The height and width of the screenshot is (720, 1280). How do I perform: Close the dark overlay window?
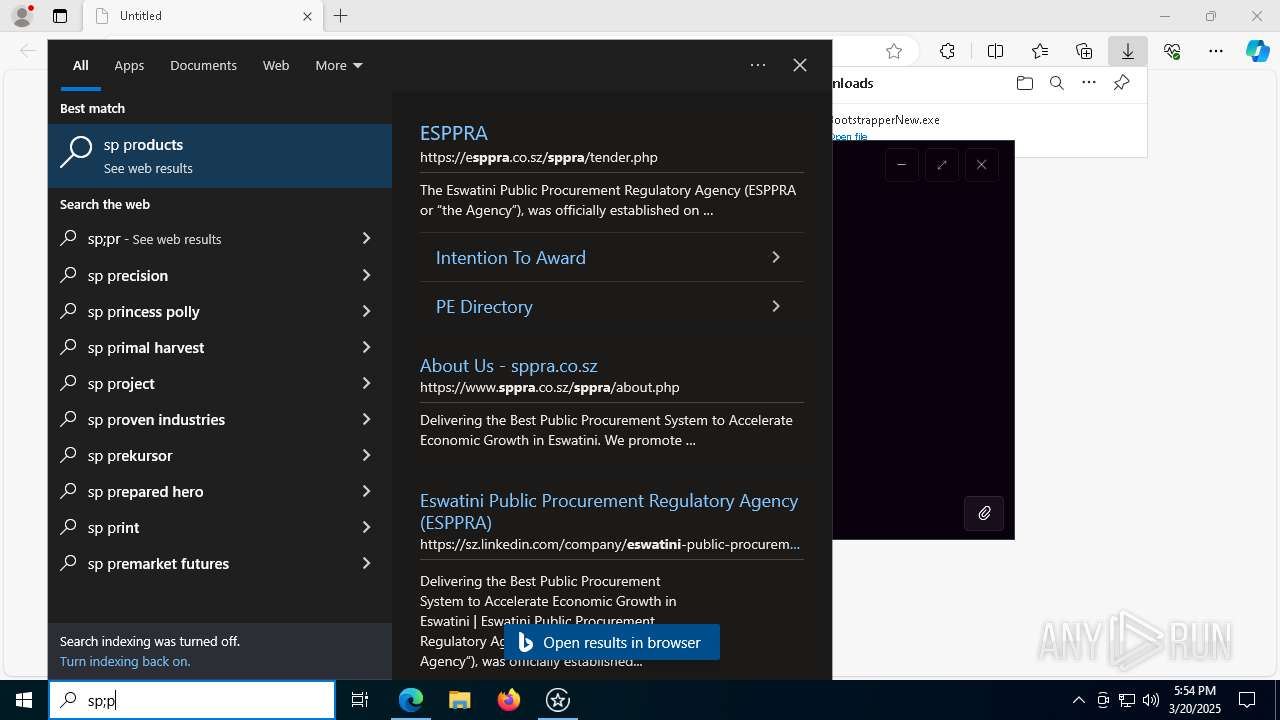click(x=981, y=165)
